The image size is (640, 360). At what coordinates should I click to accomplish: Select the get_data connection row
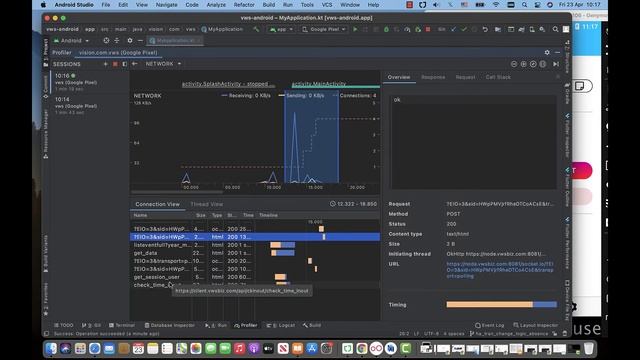255,253
